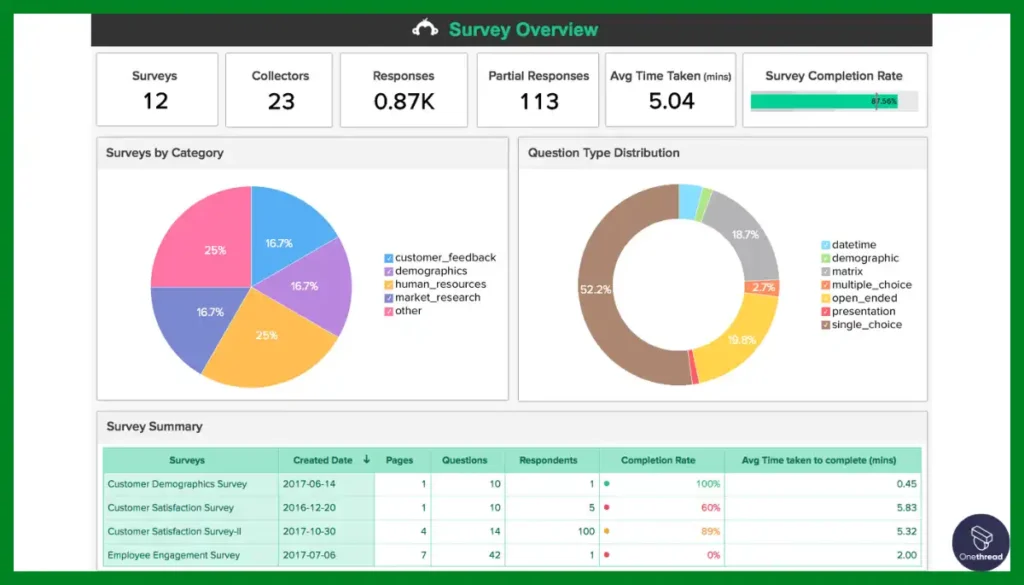Sort by Pages column header
This screenshot has height=585, width=1024.
click(400, 460)
